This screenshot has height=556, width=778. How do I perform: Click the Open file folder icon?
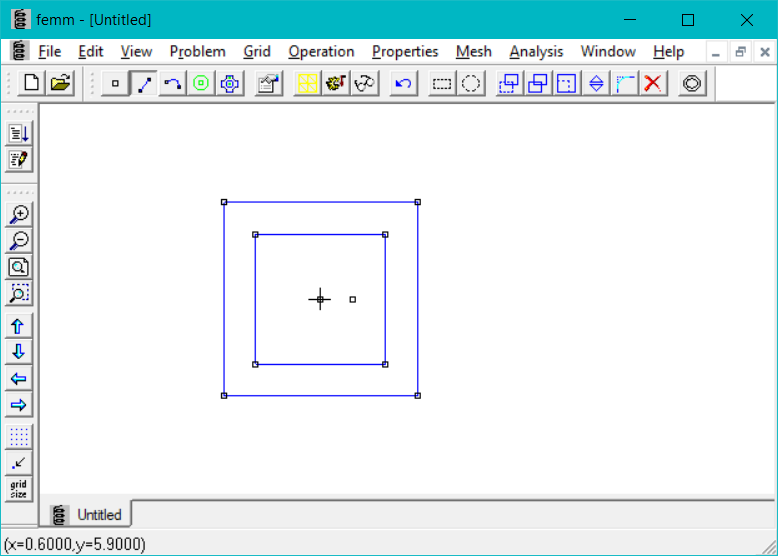pos(60,84)
